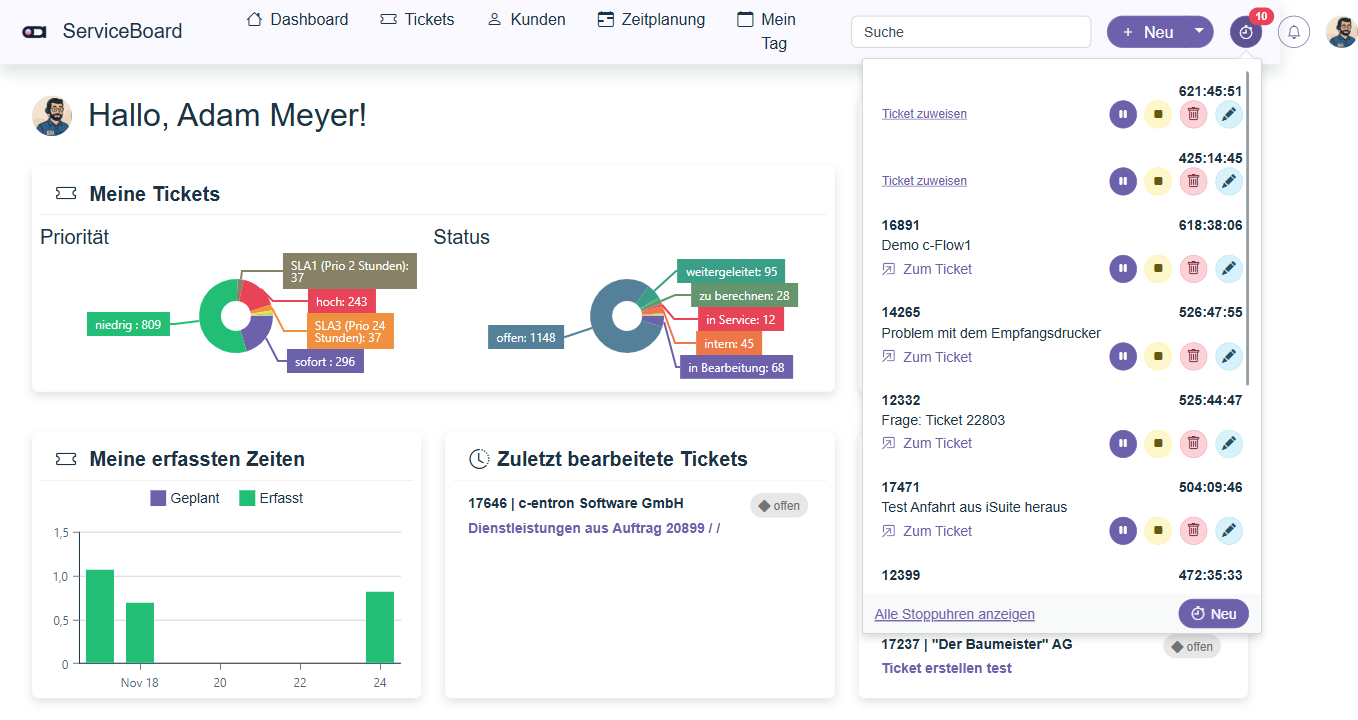This screenshot has height=720, width=1358.
Task: Expand the Neu button dropdown arrow
Action: pyautogui.click(x=1199, y=32)
